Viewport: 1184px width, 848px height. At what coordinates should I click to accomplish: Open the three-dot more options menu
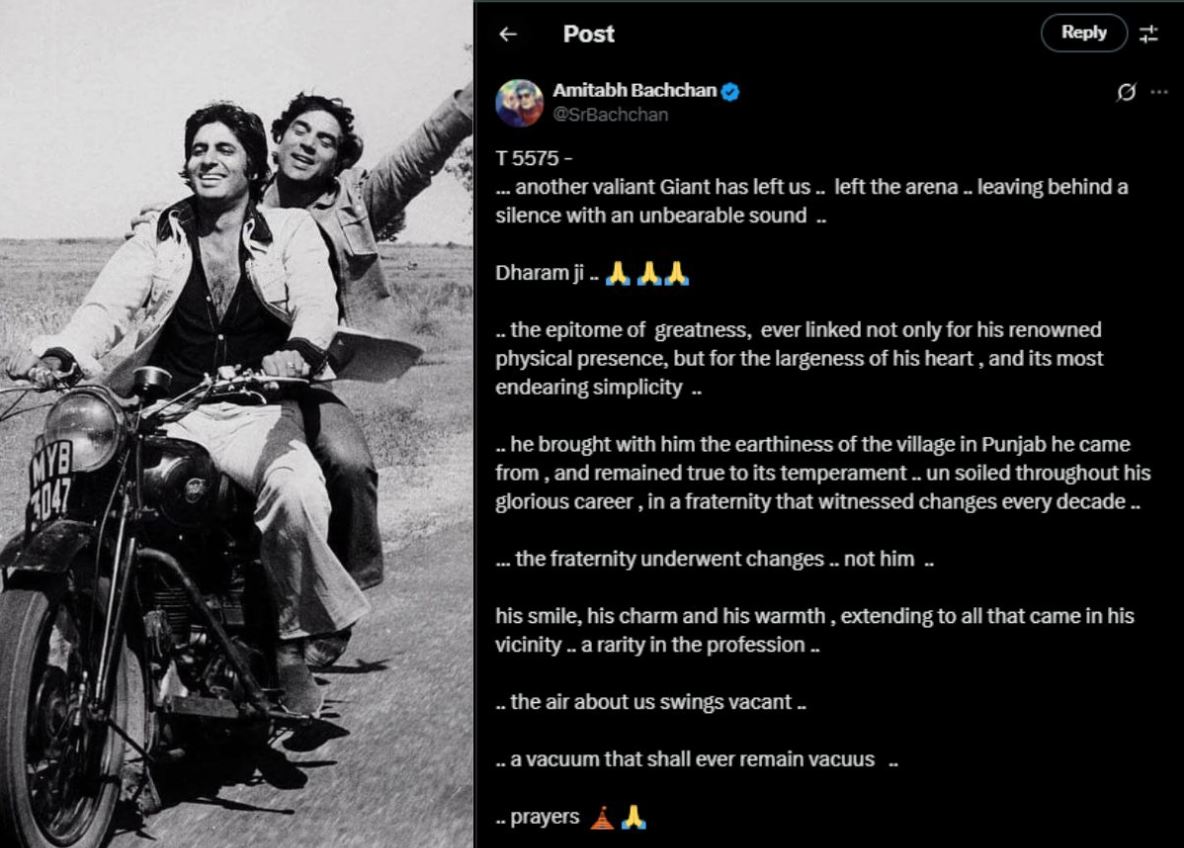coord(1159,92)
